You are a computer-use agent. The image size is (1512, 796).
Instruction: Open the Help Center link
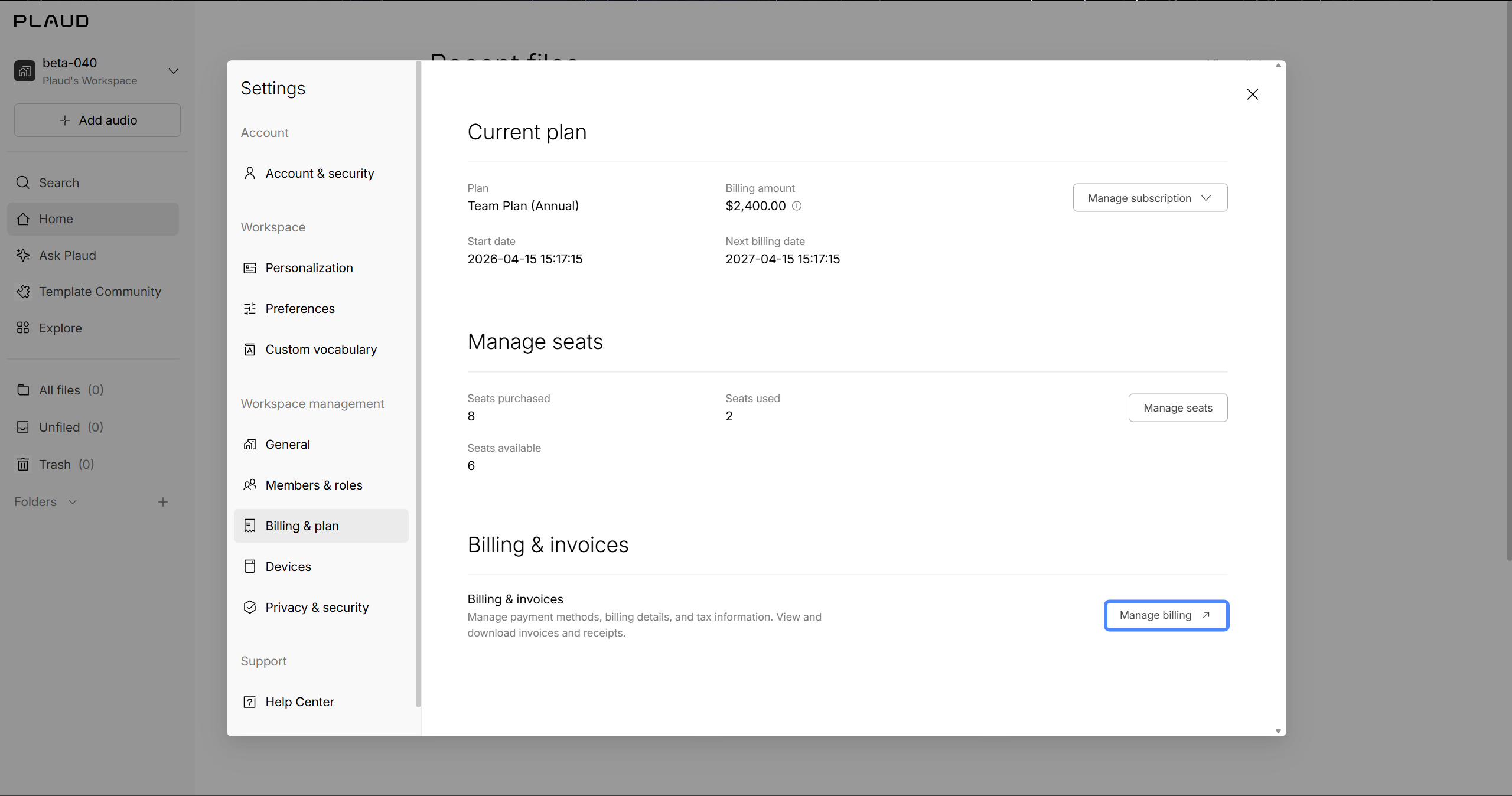point(321,702)
